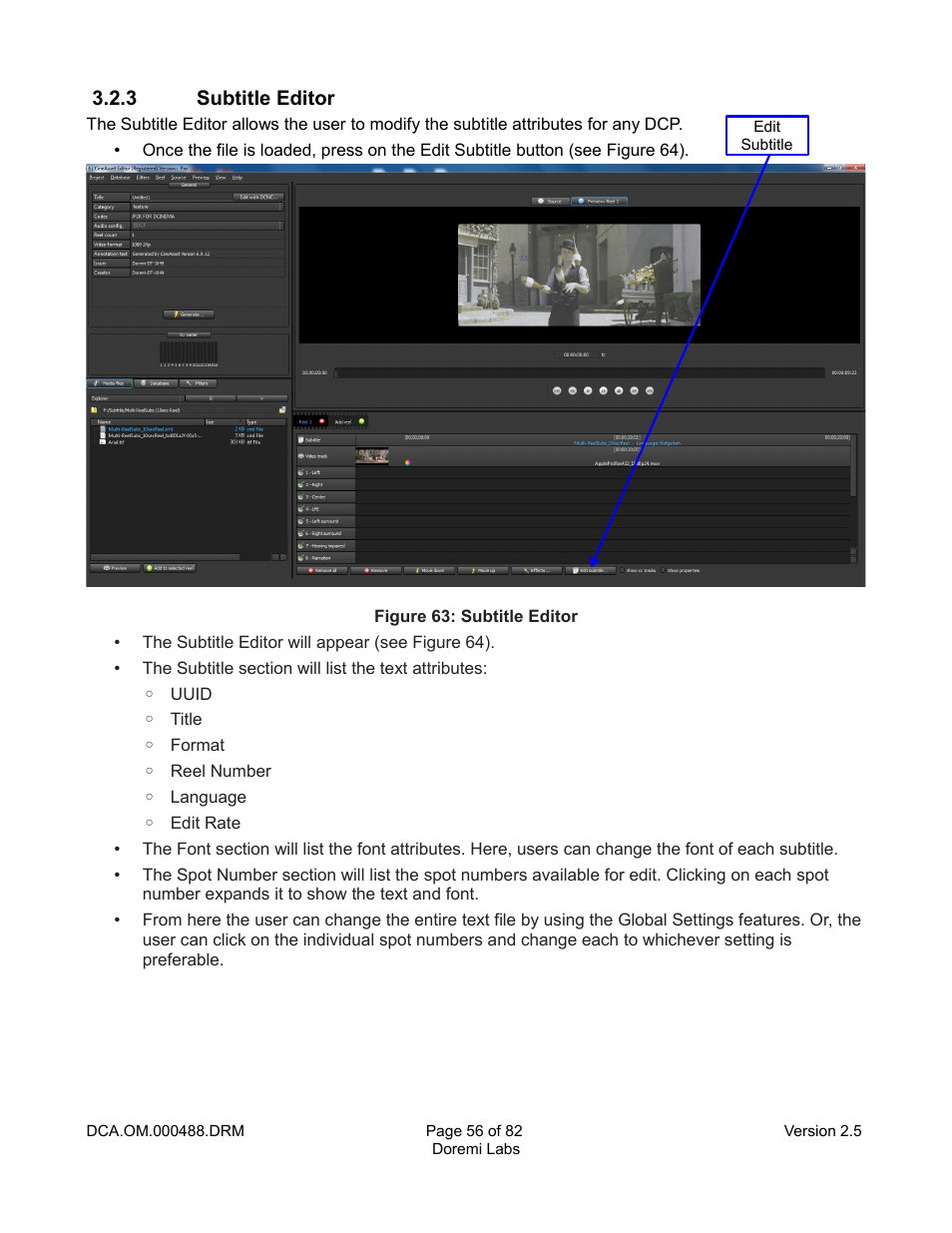Click the file list horizontal scrollbar
The width and height of the screenshot is (952, 1233).
[165, 557]
